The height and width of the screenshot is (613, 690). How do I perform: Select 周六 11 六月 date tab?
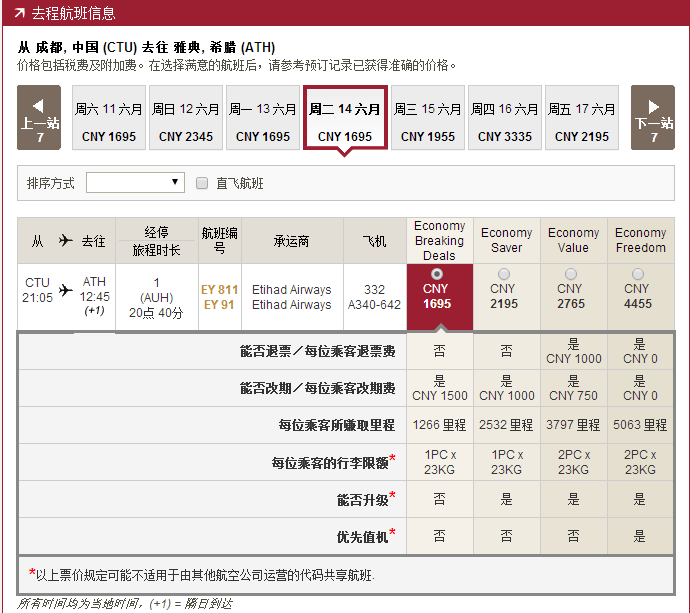point(109,117)
